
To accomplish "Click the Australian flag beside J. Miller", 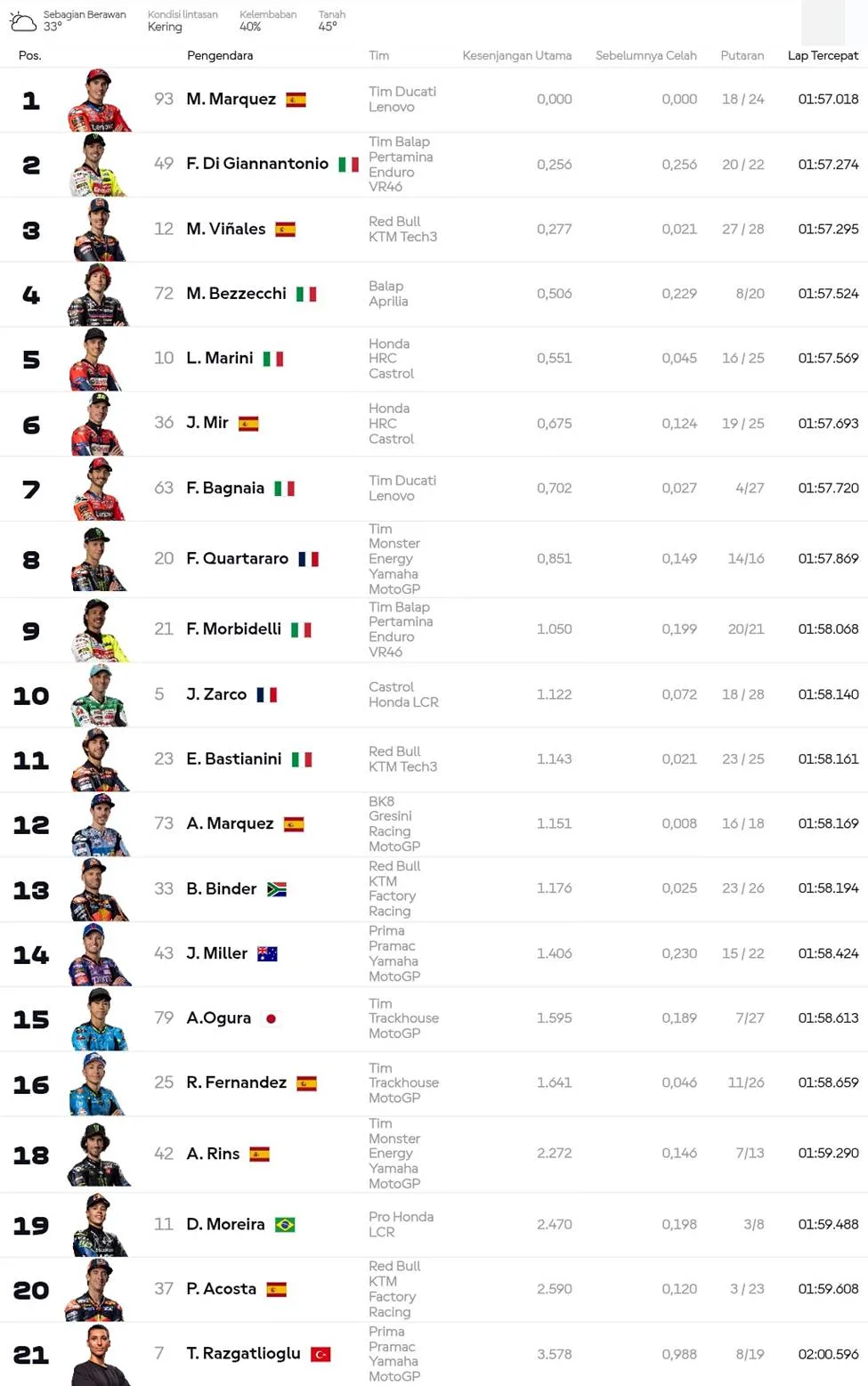I will click(267, 954).
